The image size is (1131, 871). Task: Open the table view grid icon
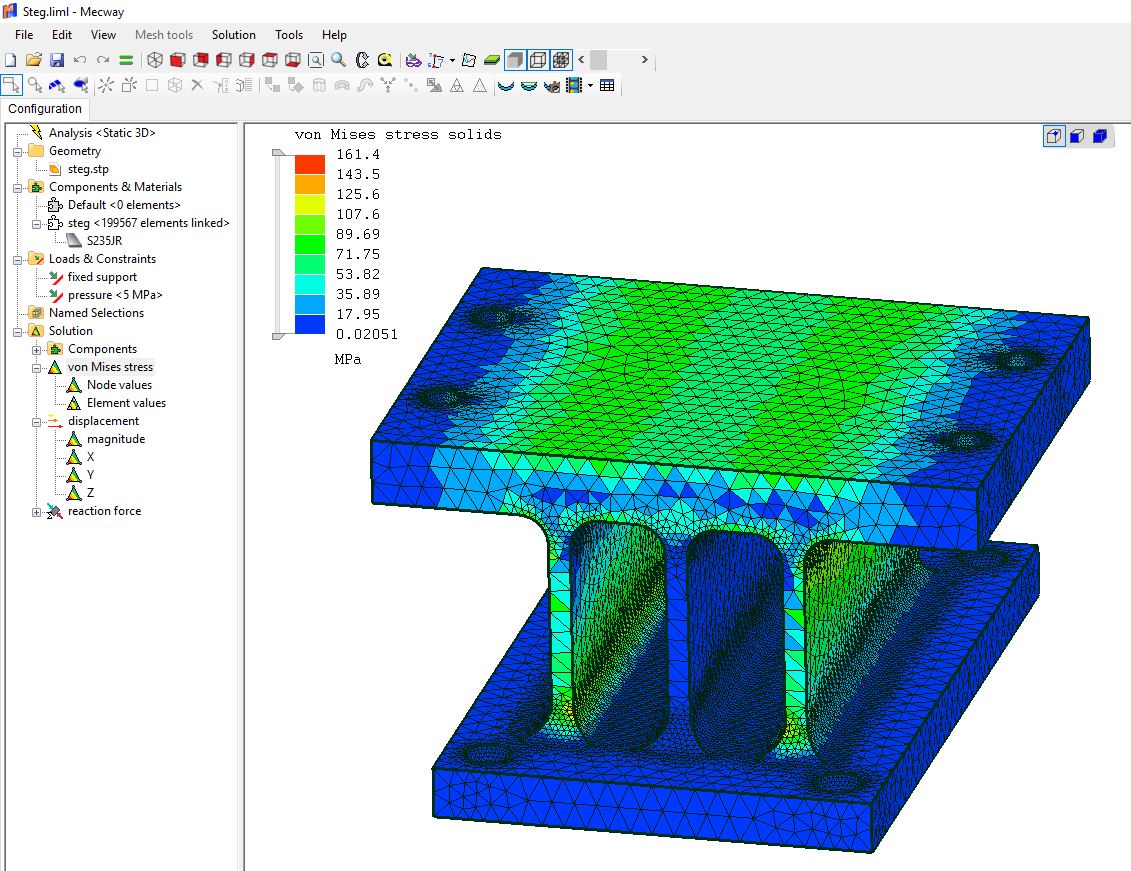click(607, 86)
